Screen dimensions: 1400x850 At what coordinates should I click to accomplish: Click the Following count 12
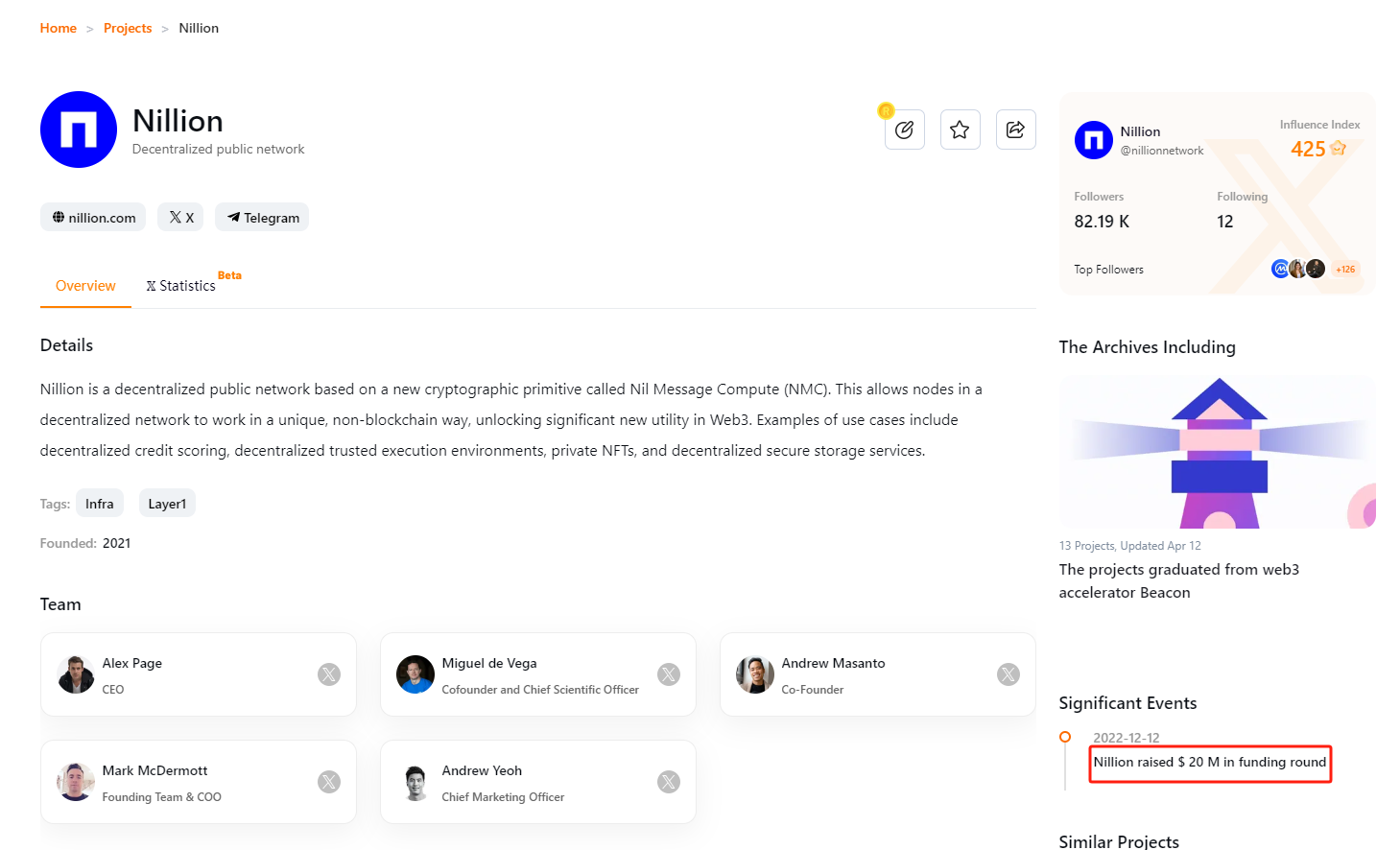coord(1225,222)
